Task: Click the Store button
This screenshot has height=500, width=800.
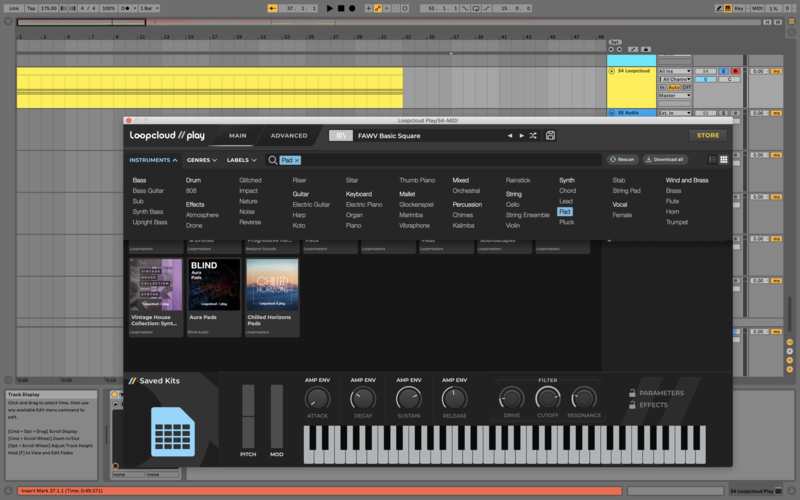Action: [x=707, y=135]
